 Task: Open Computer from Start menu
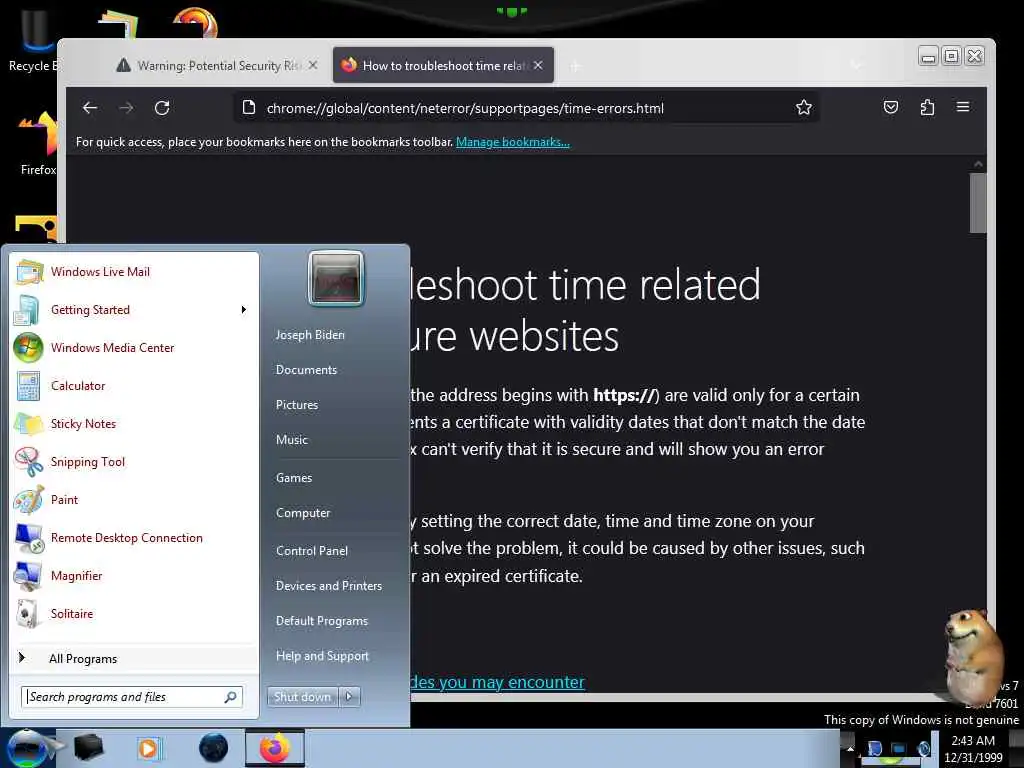(303, 513)
